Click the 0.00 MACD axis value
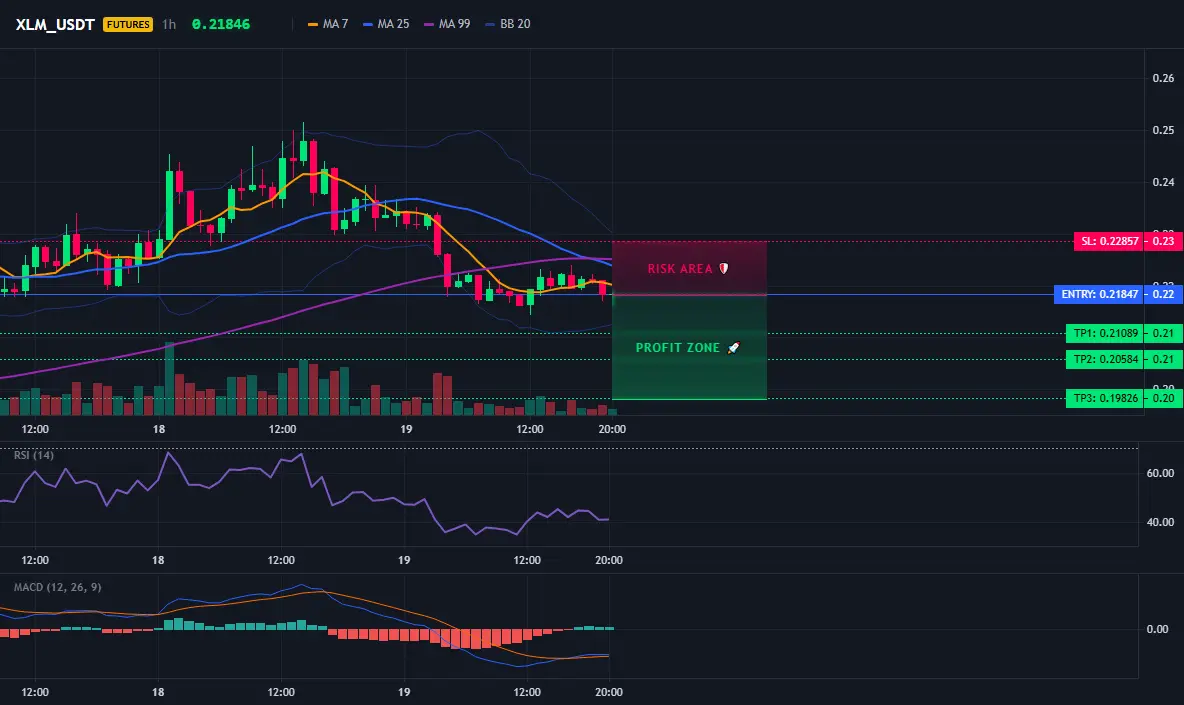The image size is (1184, 705). click(1158, 630)
